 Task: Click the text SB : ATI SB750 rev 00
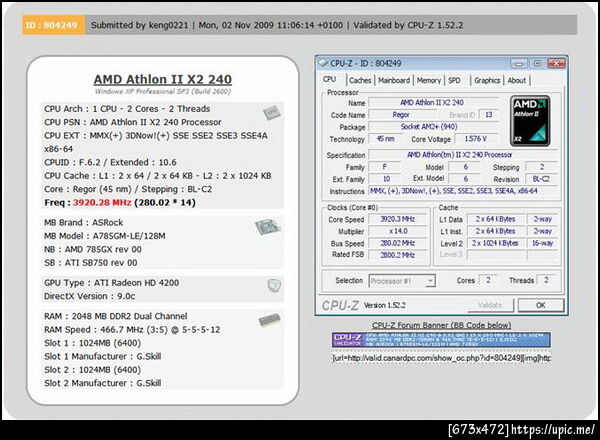coord(91,263)
